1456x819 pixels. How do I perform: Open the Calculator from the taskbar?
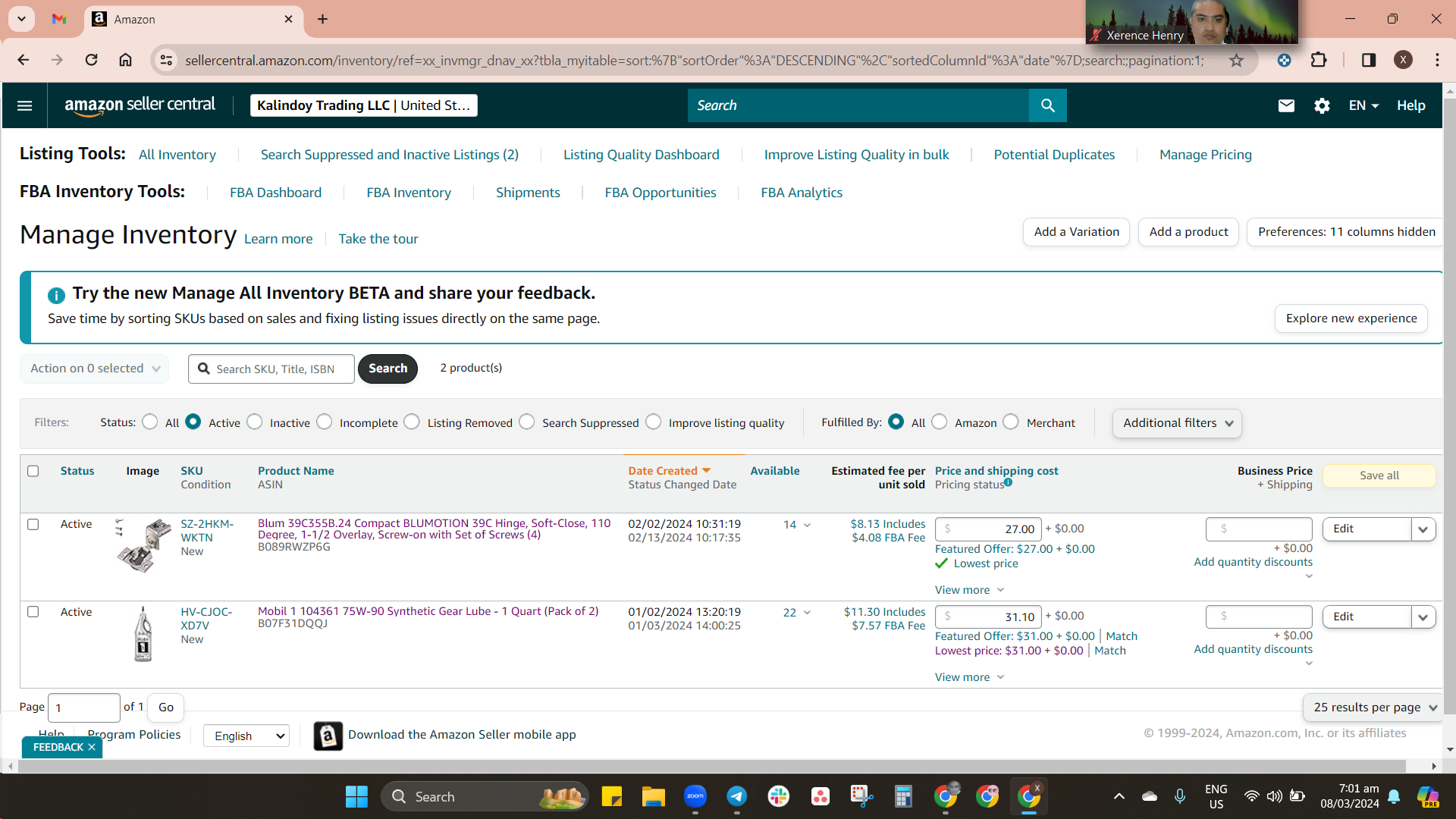[x=903, y=796]
